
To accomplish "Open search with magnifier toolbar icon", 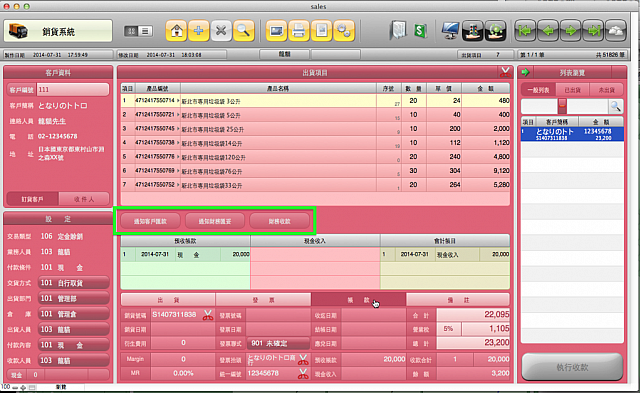I will (244, 31).
